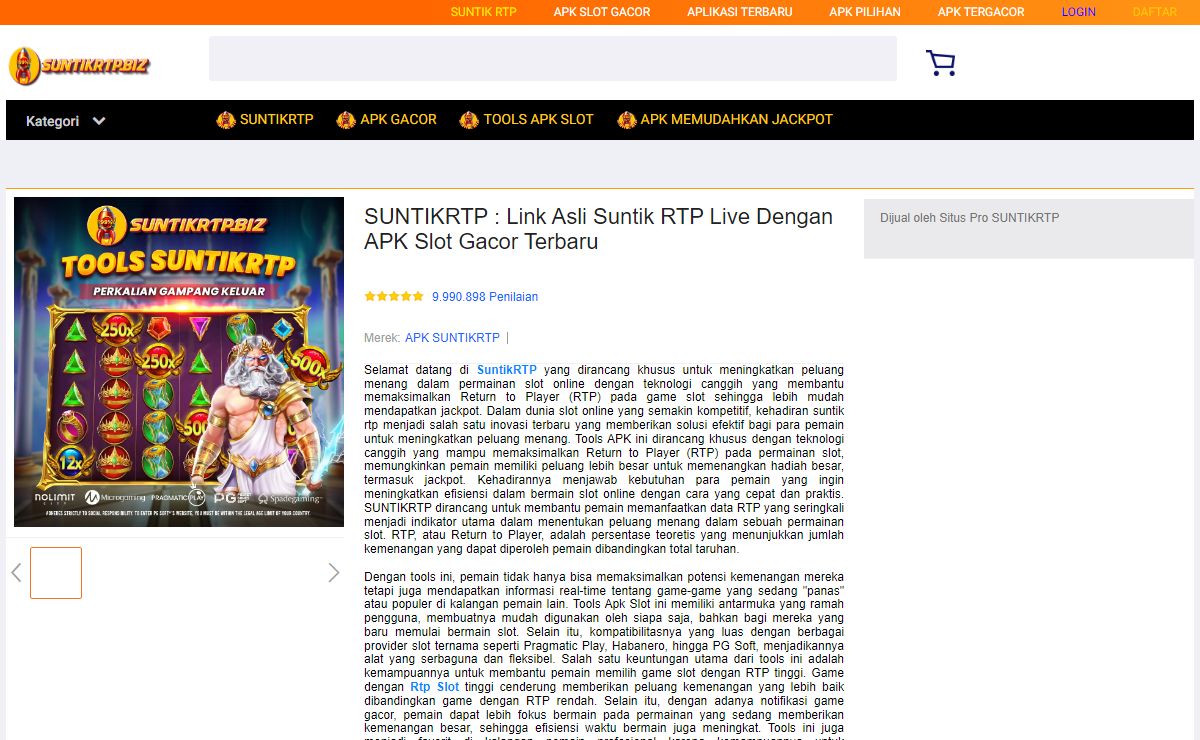1200x740 pixels.
Task: Open the shopping cart icon
Action: (x=941, y=63)
